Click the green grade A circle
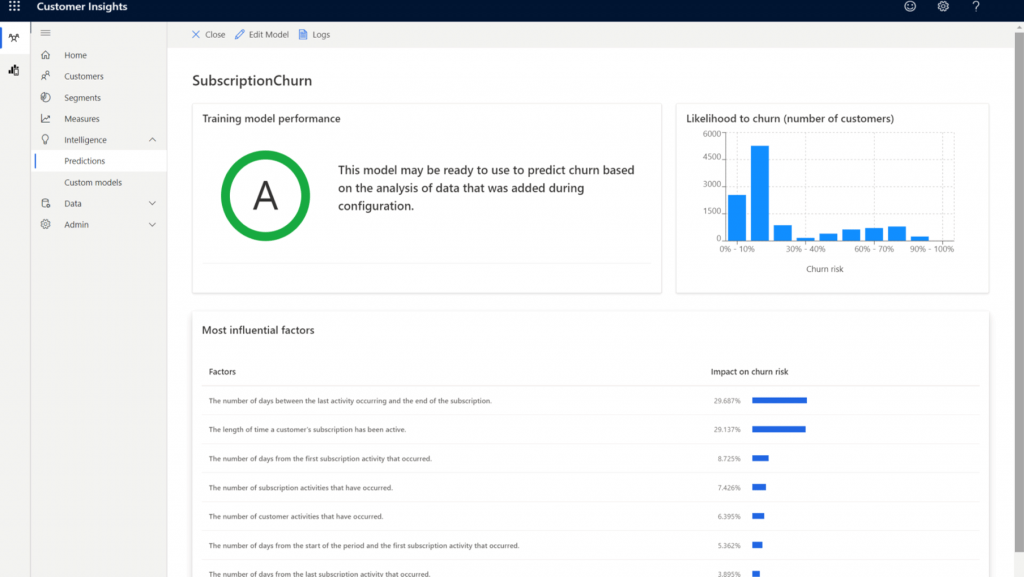The image size is (1024, 577). tap(265, 196)
